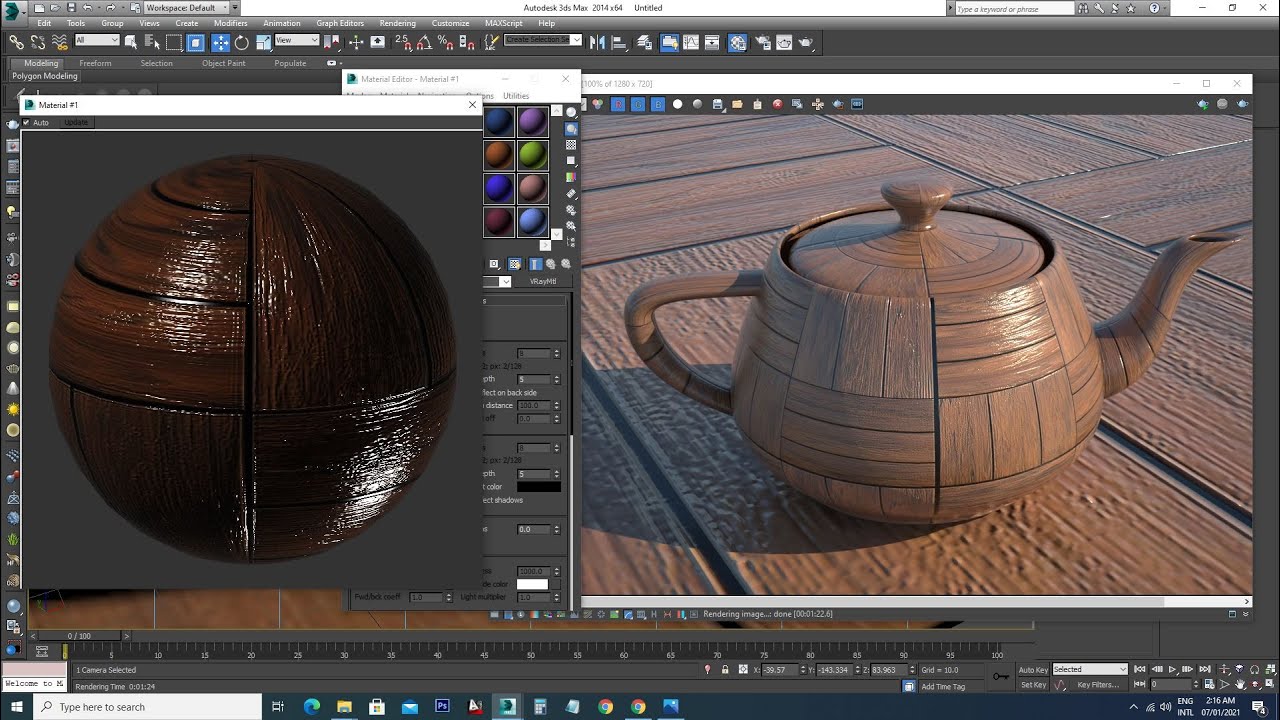Select the Move transform tool
This screenshot has height=720, width=1280.
[219, 43]
